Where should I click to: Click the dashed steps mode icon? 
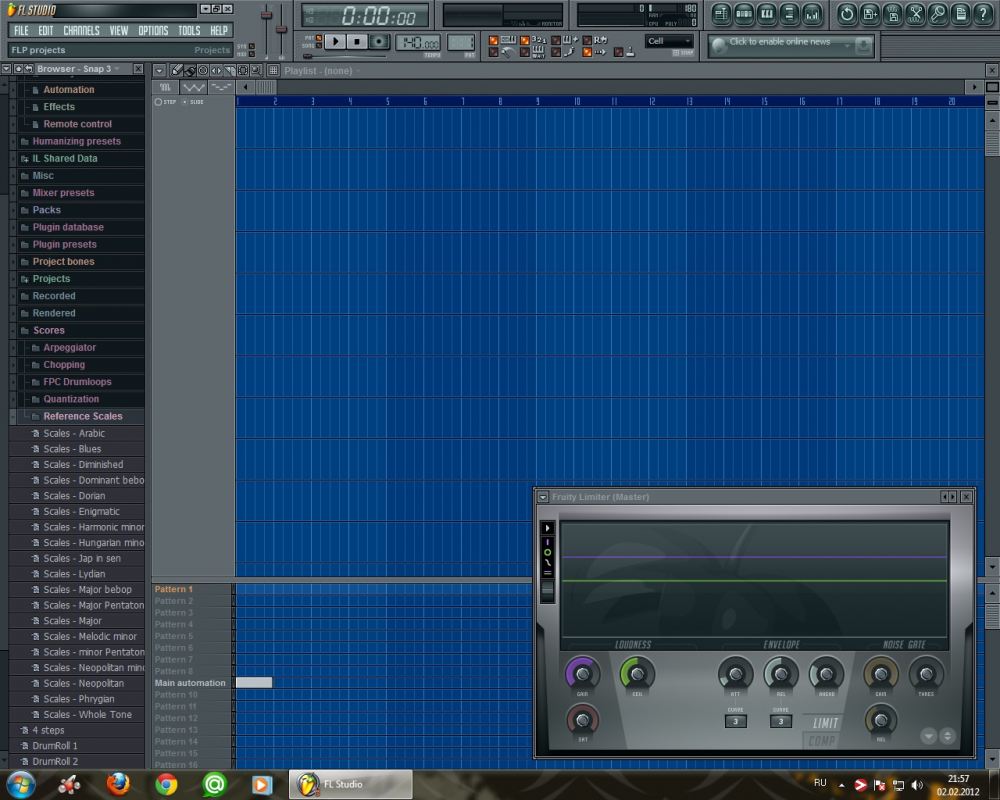coord(221,87)
